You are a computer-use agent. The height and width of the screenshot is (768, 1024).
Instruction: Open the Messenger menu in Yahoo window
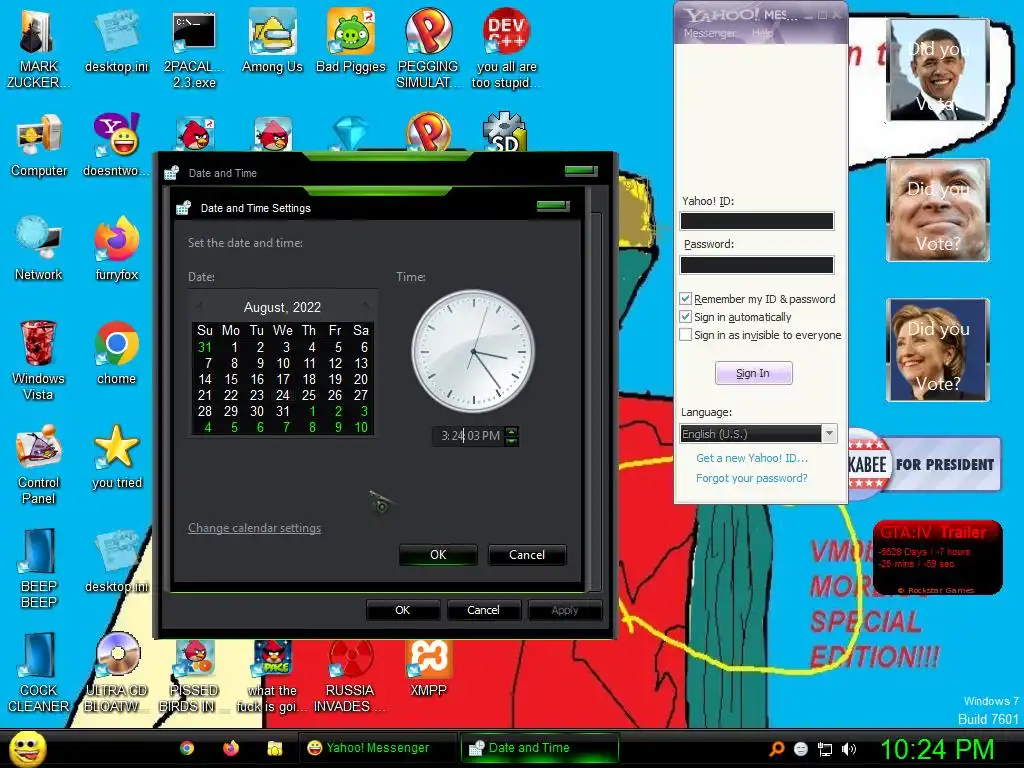click(710, 33)
